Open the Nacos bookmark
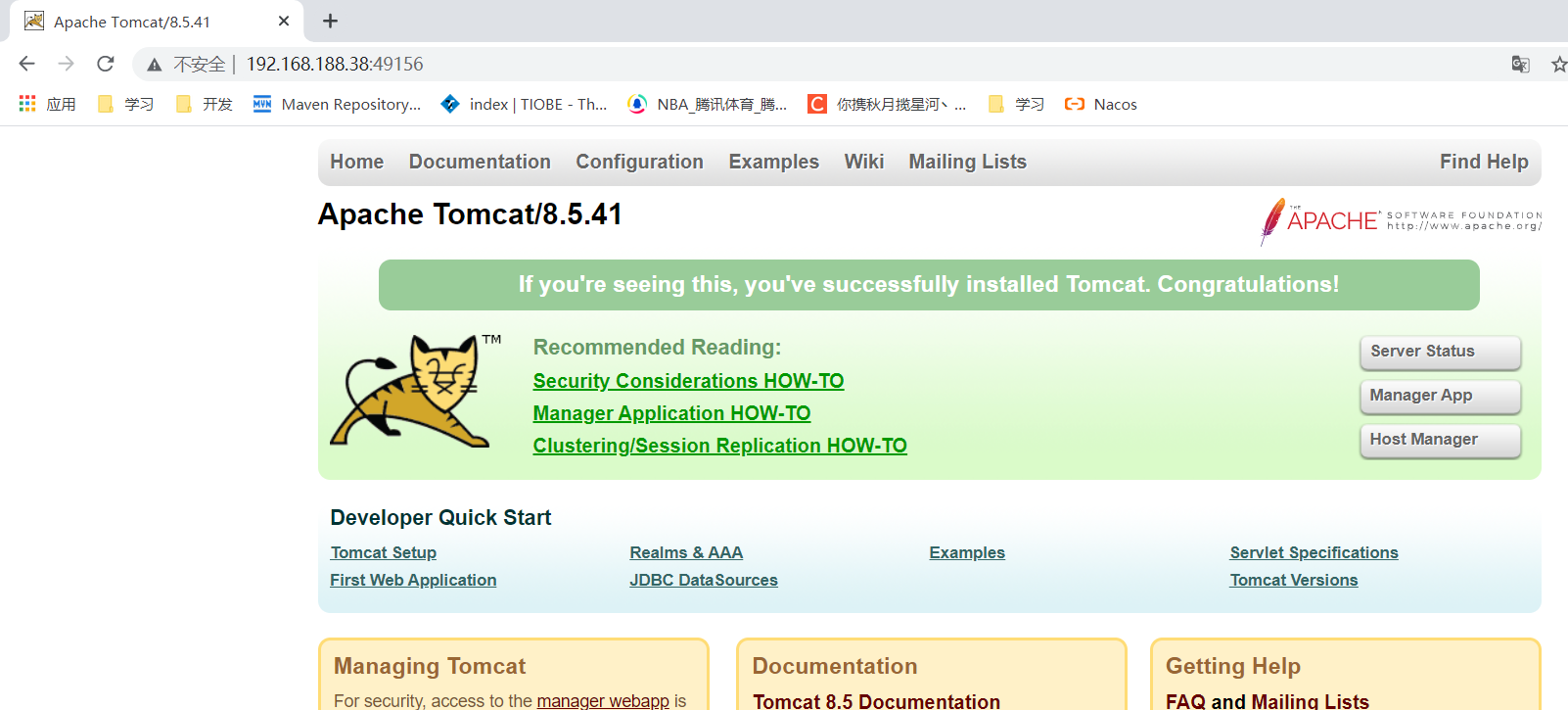Viewport: 1568px width, 710px height. click(1101, 104)
